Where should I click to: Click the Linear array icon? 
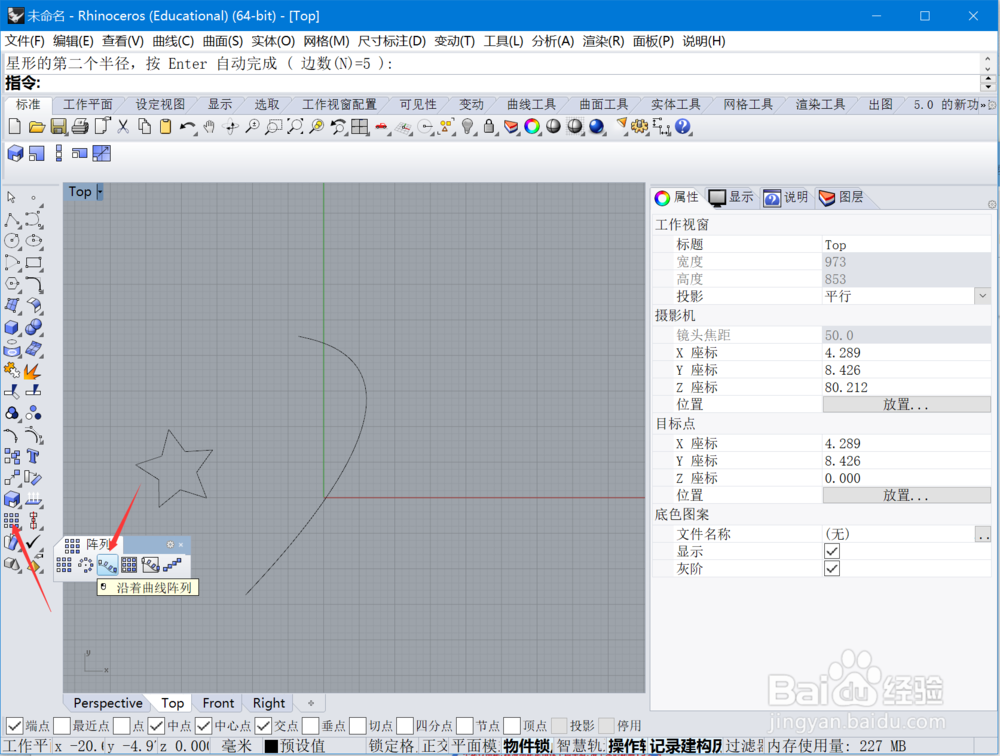172,565
